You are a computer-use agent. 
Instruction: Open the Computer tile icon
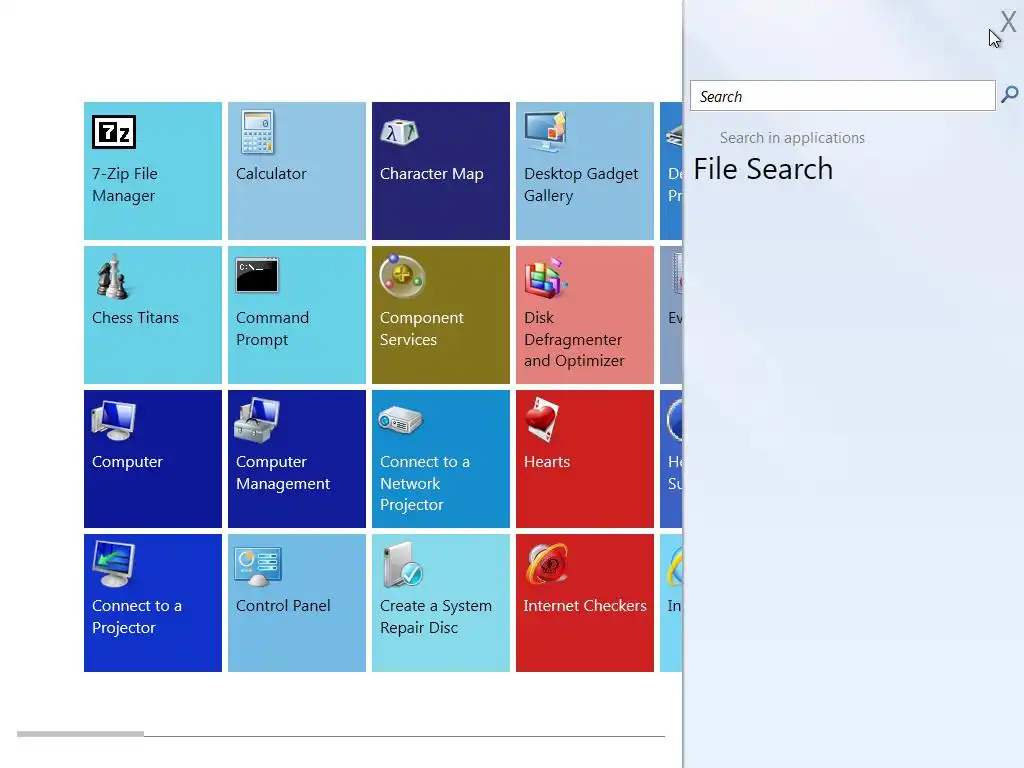[x=114, y=421]
